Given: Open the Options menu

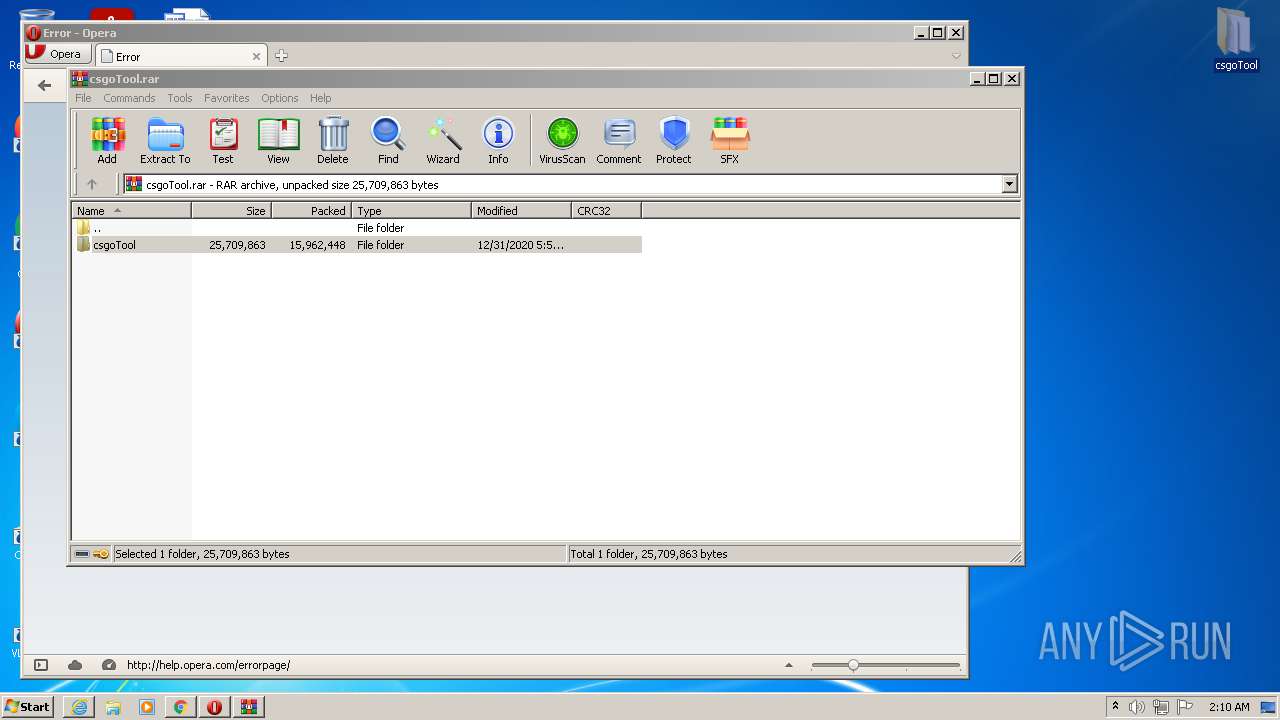Looking at the screenshot, I should coord(280,98).
